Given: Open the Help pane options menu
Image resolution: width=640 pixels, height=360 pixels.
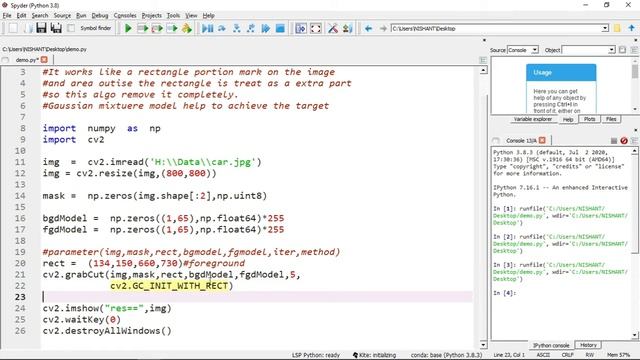Looking at the screenshot, I should pyautogui.click(x=634, y=50).
